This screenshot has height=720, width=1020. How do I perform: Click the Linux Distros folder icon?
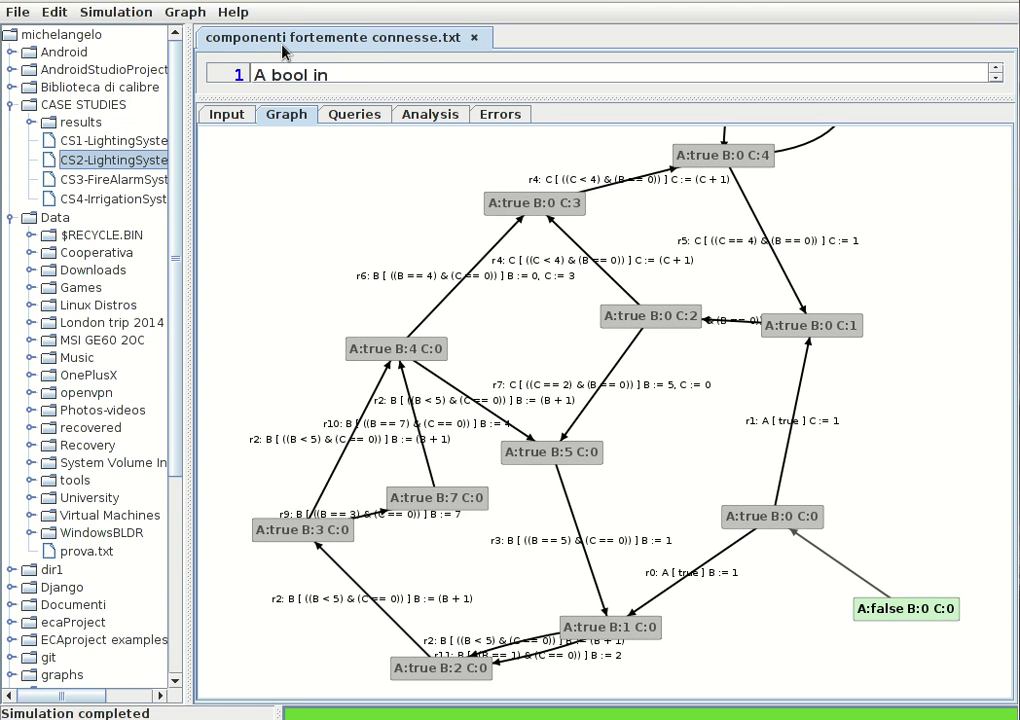[49, 306]
